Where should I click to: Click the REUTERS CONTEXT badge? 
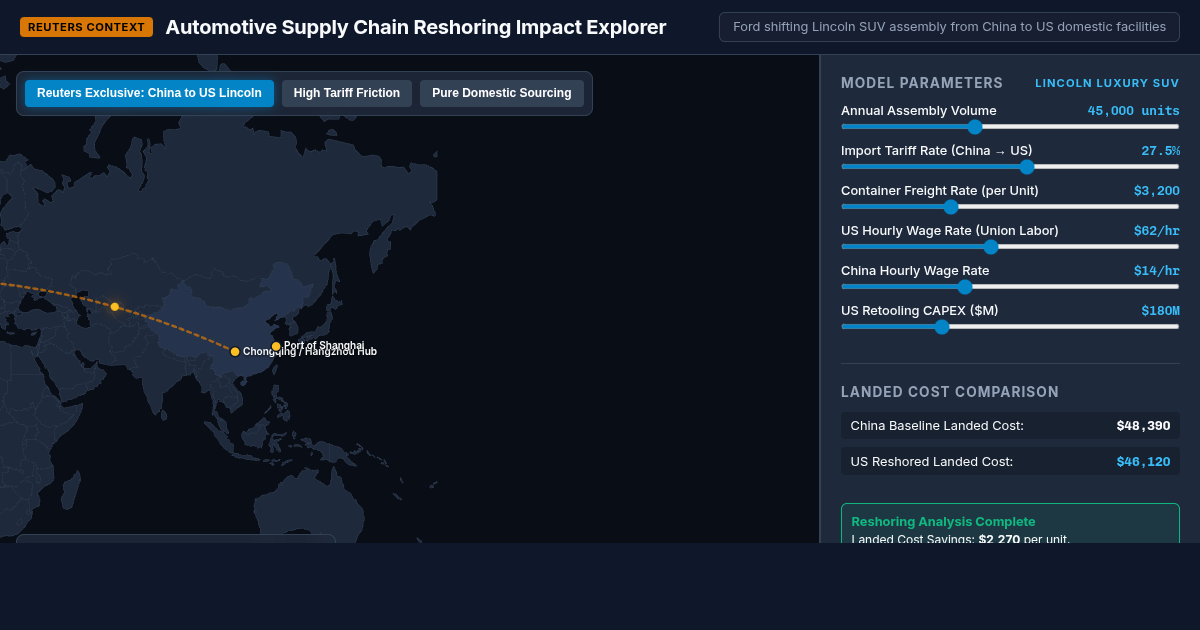tap(86, 27)
